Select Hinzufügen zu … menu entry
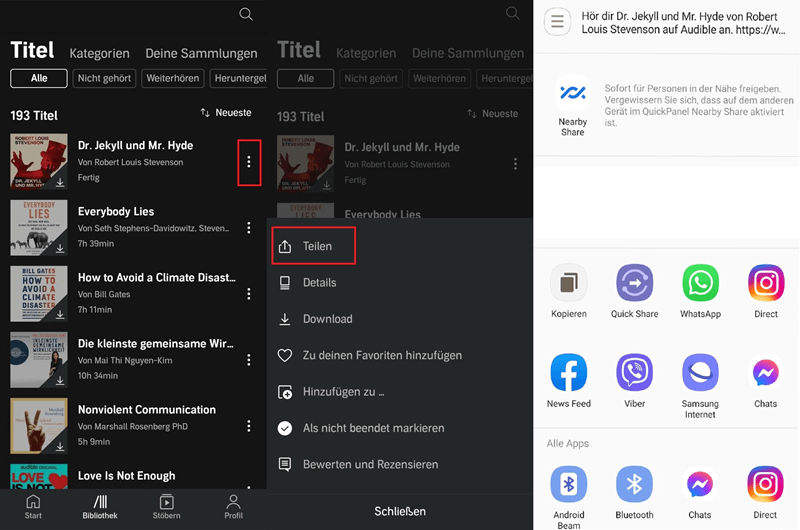Image resolution: width=800 pixels, height=530 pixels. pos(400,392)
